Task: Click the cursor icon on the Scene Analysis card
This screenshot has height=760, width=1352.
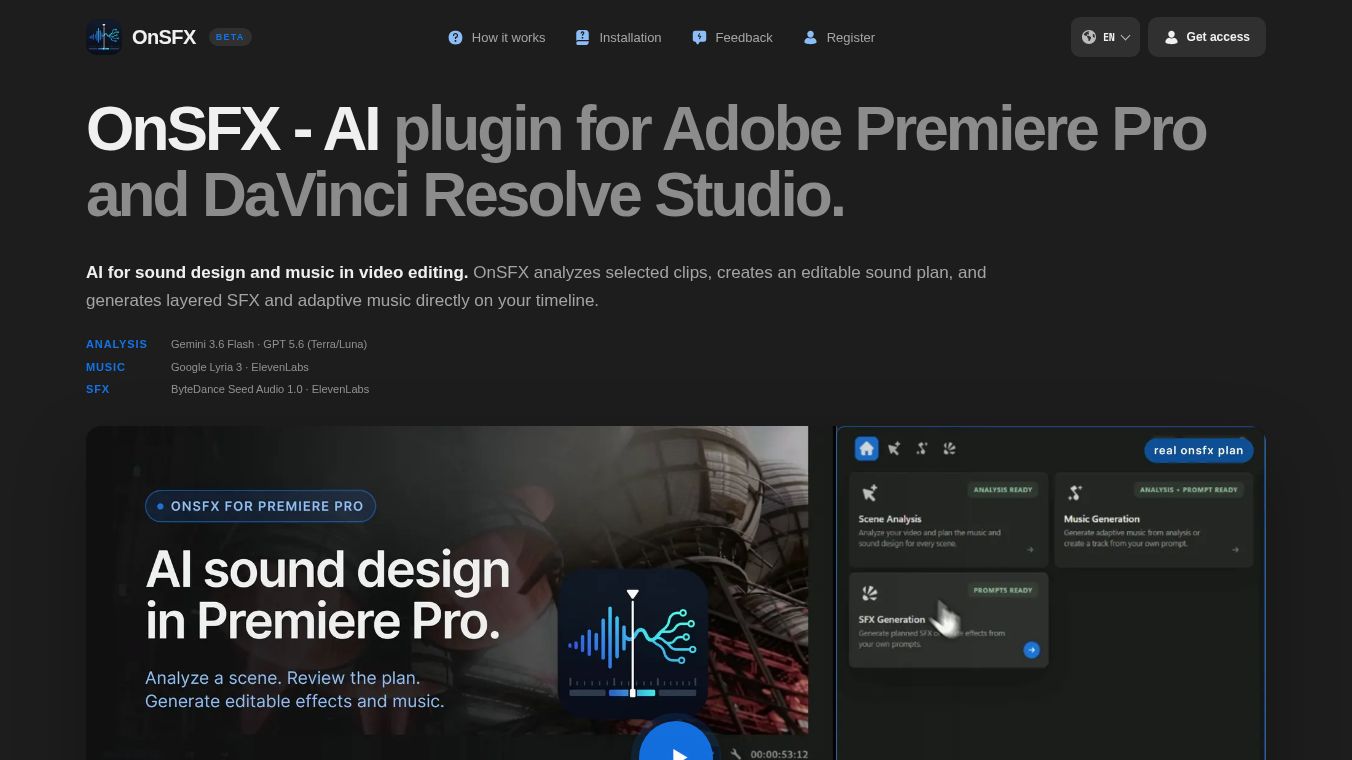Action: point(869,492)
